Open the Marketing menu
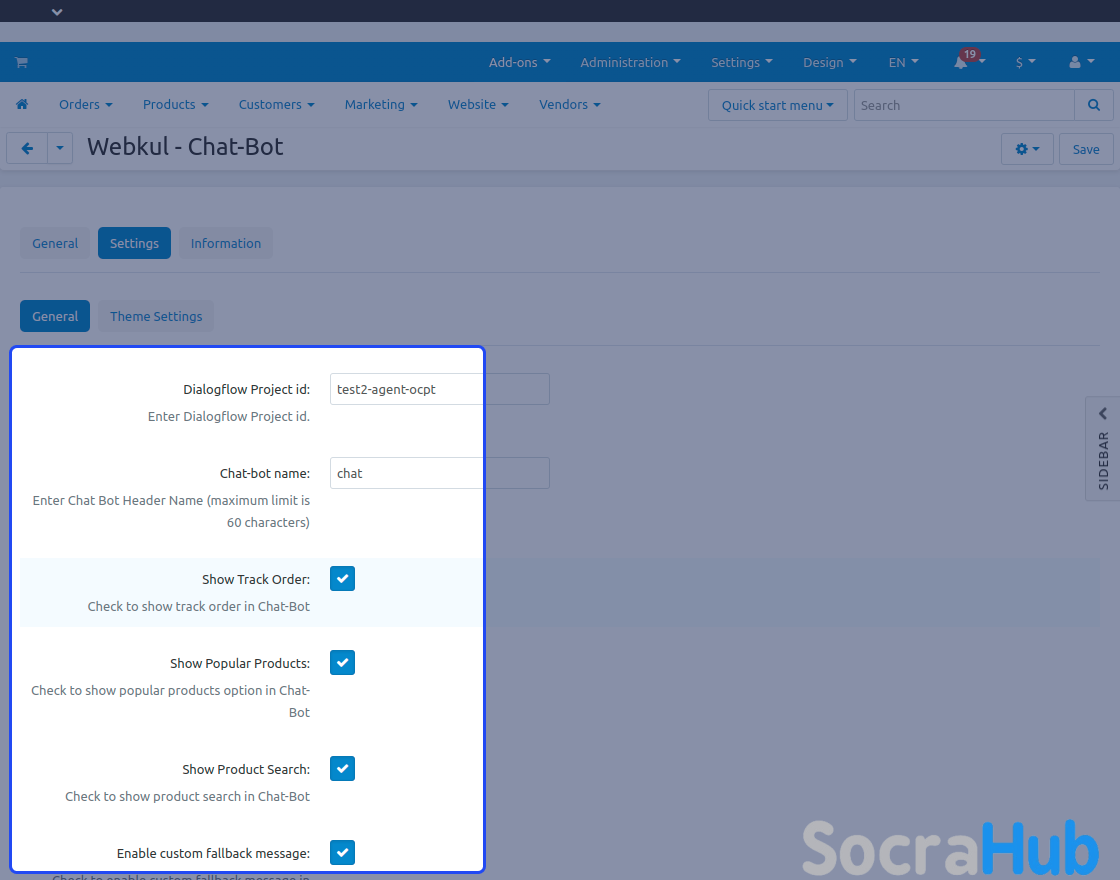Screen dimensions: 1120x880 click(381, 104)
